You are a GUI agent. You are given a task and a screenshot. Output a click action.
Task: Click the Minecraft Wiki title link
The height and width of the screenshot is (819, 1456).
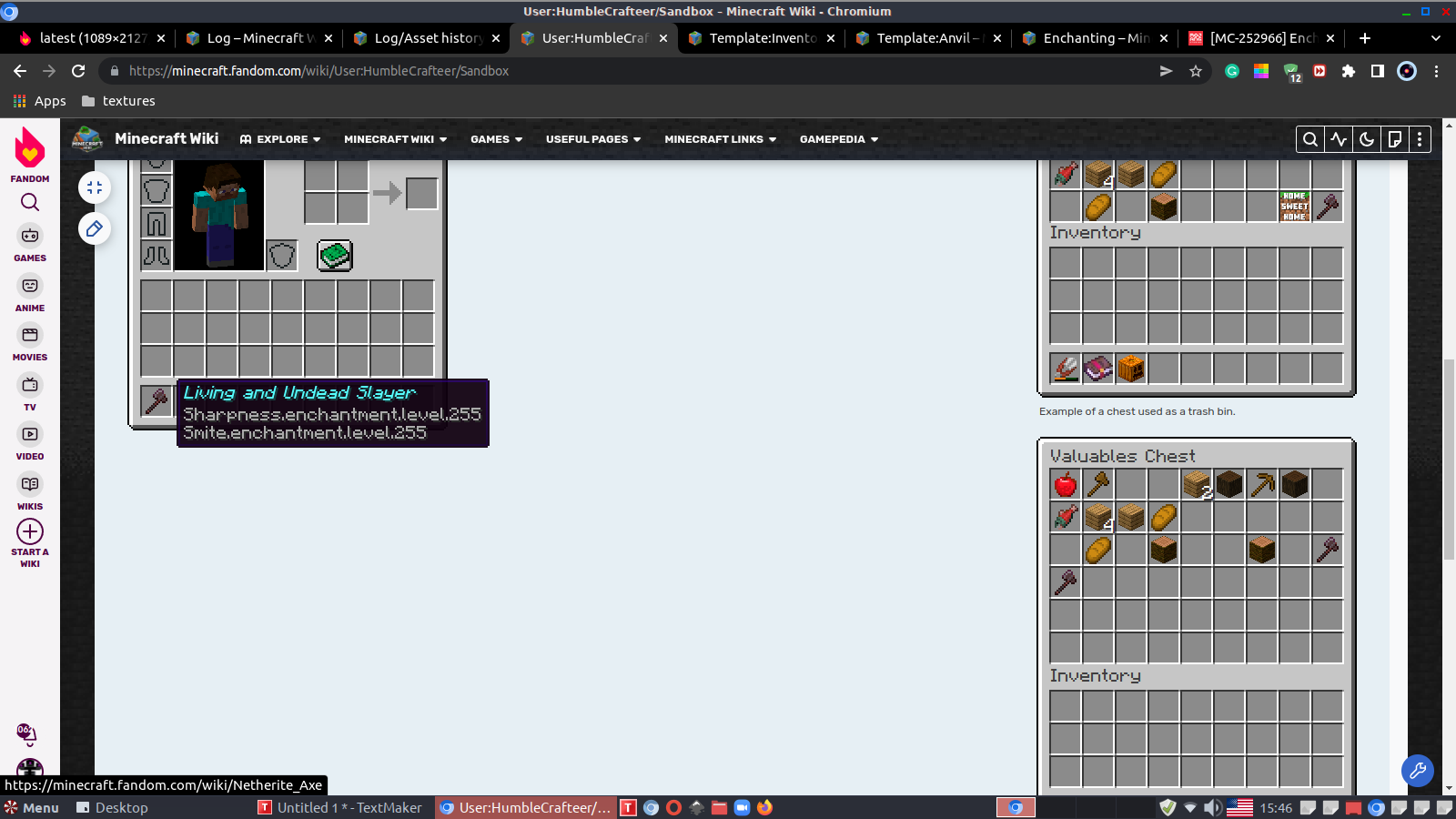click(167, 138)
